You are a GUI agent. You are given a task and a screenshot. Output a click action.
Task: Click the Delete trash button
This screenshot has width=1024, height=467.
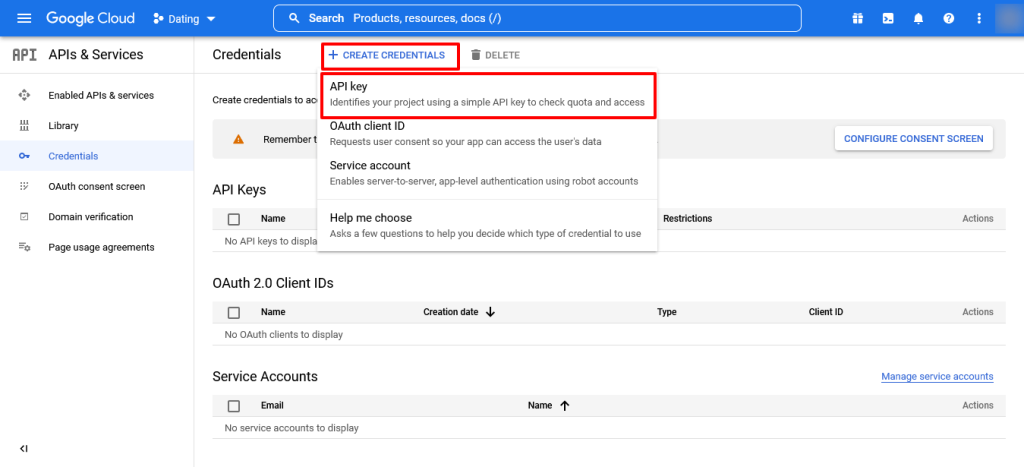(x=495, y=55)
